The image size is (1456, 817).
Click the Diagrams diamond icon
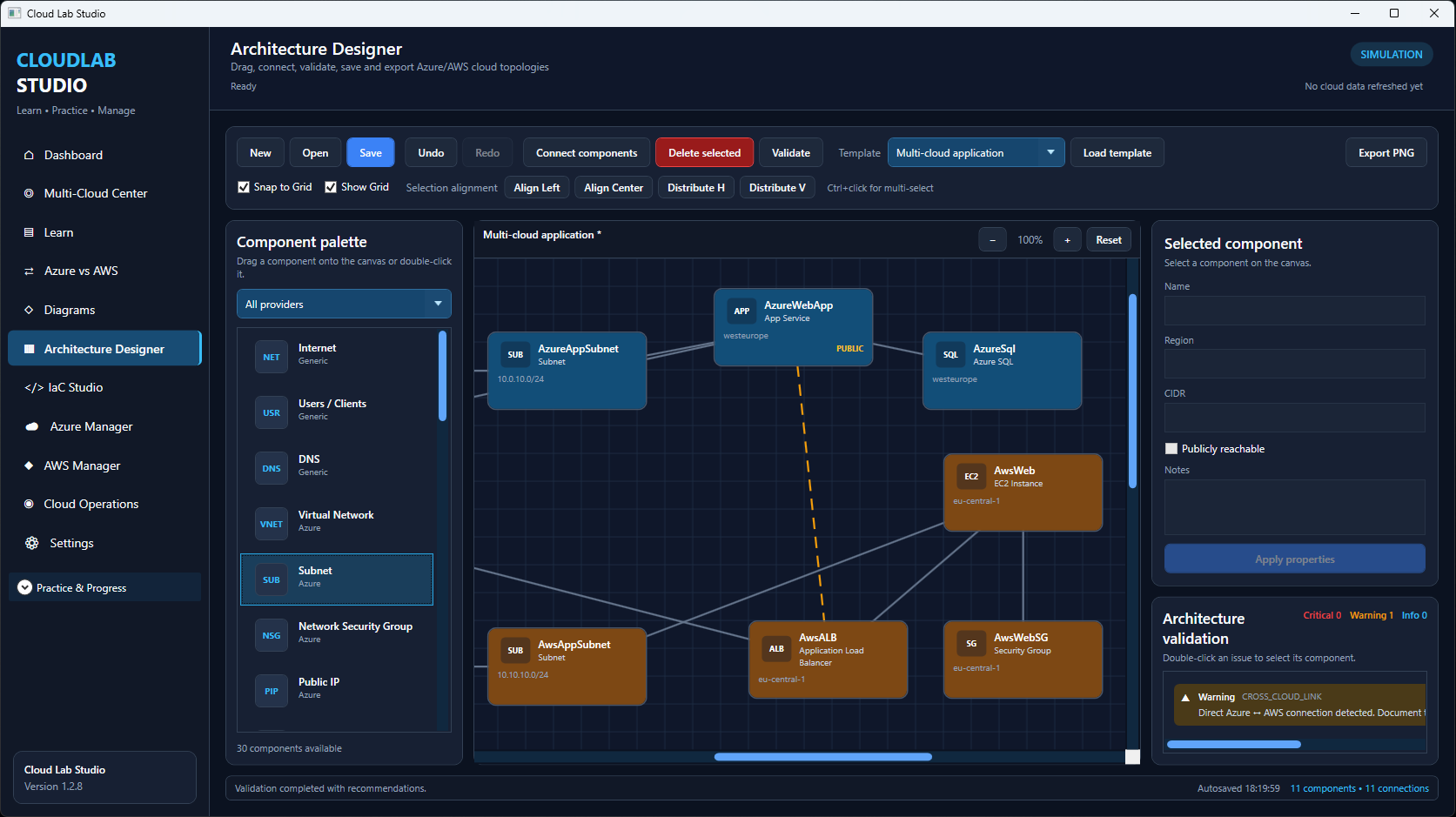(x=29, y=310)
